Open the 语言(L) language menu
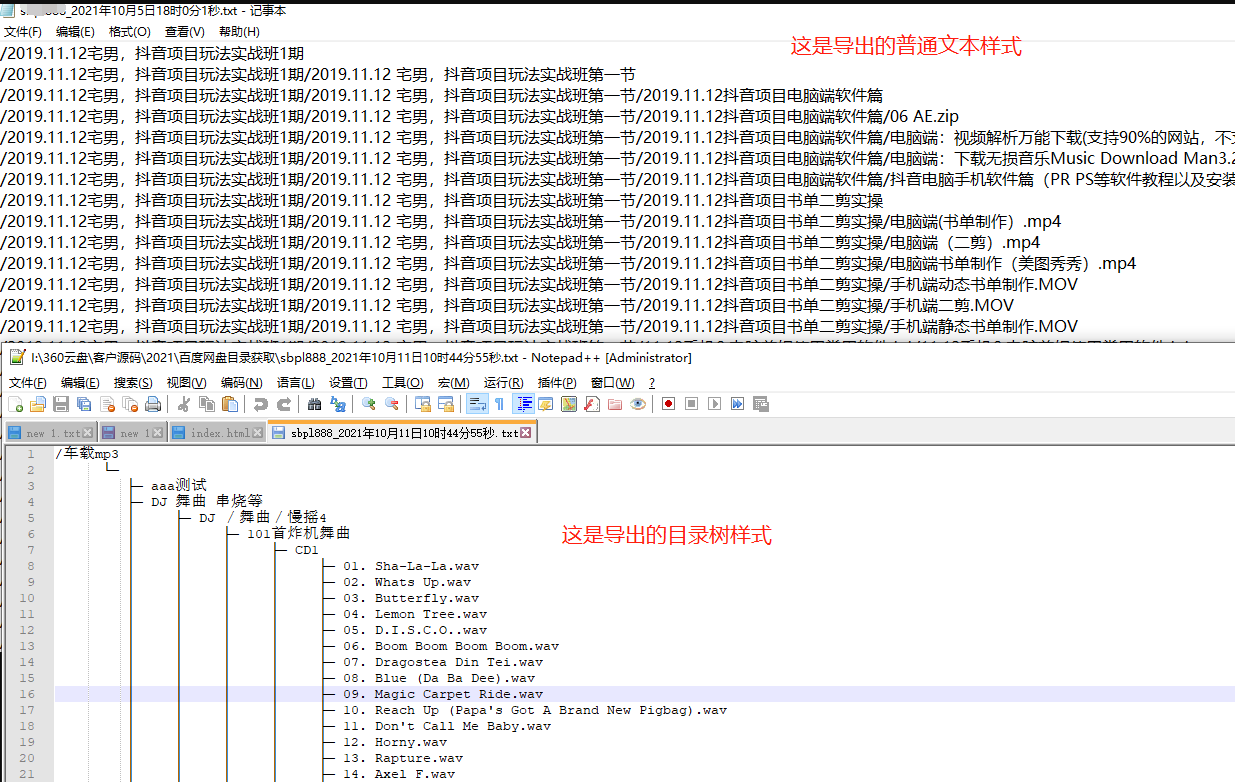This screenshot has width=1235, height=782. (x=295, y=383)
